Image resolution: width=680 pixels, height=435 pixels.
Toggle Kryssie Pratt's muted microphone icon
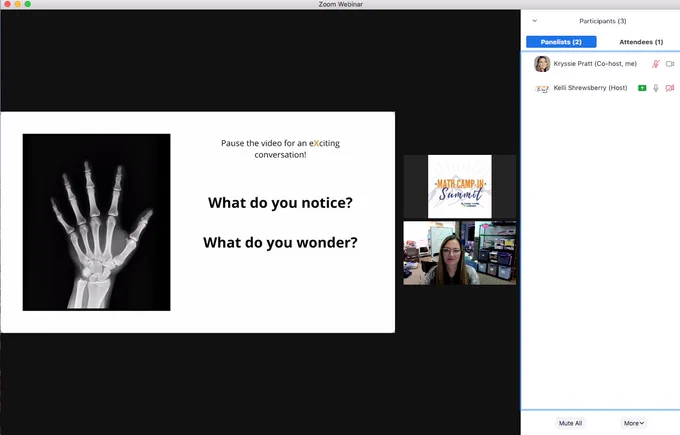click(x=656, y=64)
